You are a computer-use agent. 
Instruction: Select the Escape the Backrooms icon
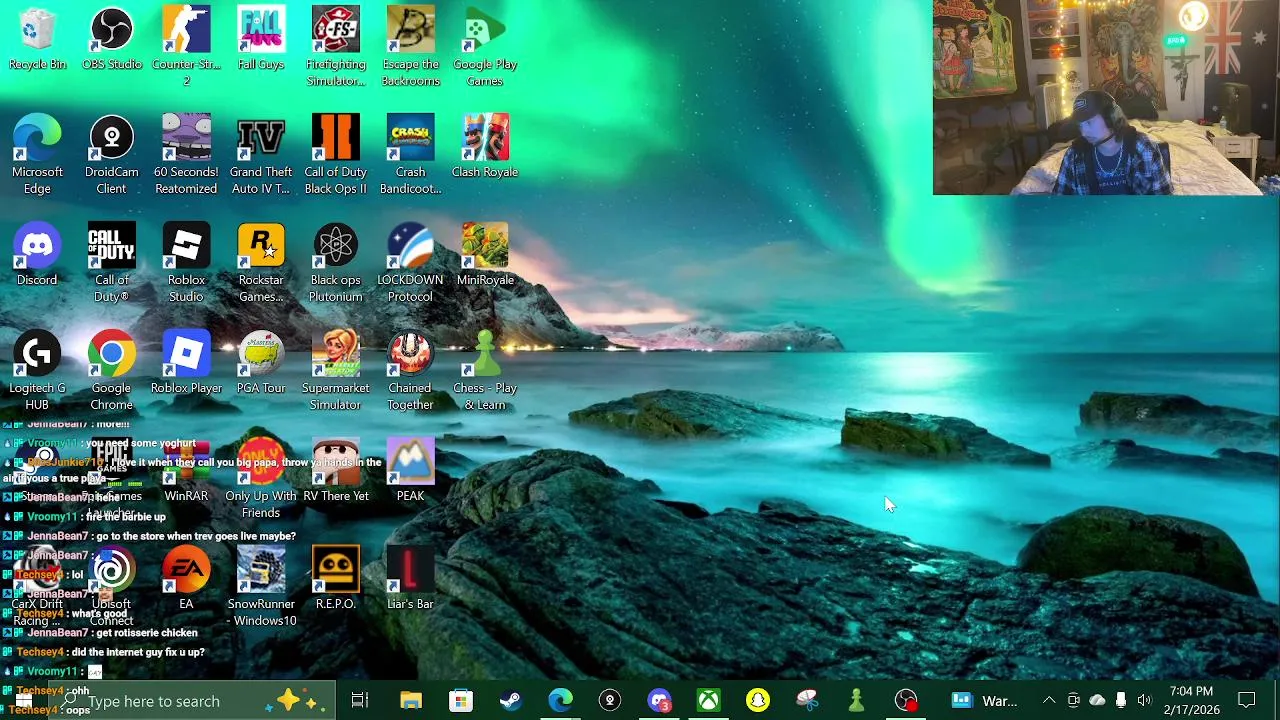[410, 47]
